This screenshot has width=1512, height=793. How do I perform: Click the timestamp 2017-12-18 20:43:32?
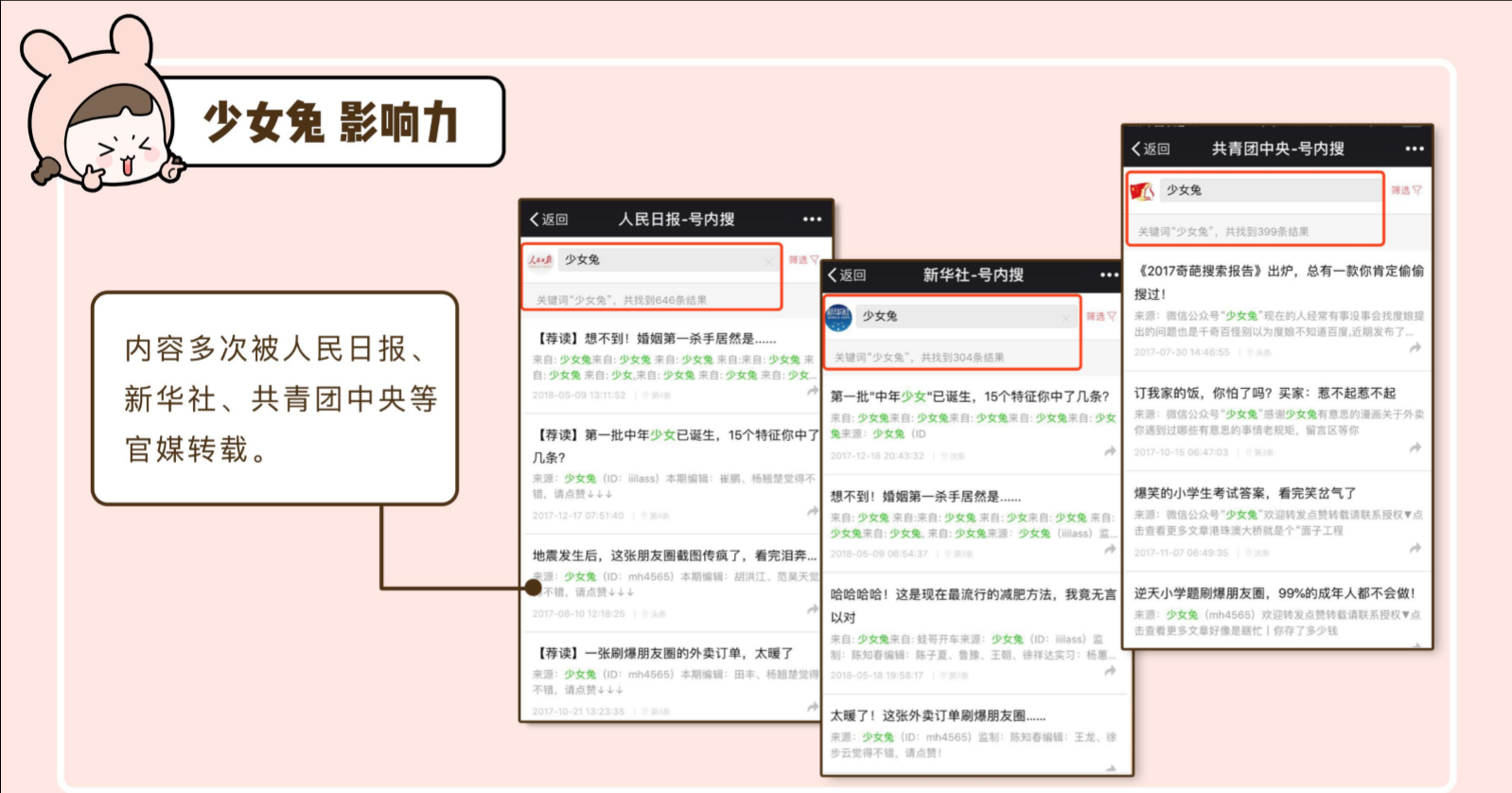tap(877, 456)
